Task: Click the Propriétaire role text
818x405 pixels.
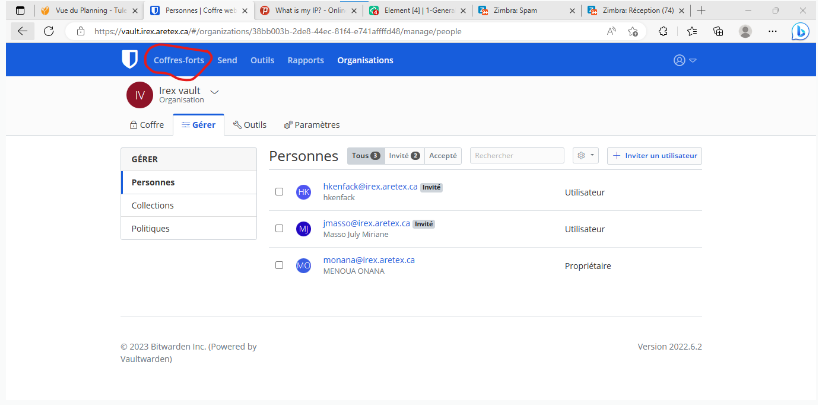Action: tap(588, 266)
